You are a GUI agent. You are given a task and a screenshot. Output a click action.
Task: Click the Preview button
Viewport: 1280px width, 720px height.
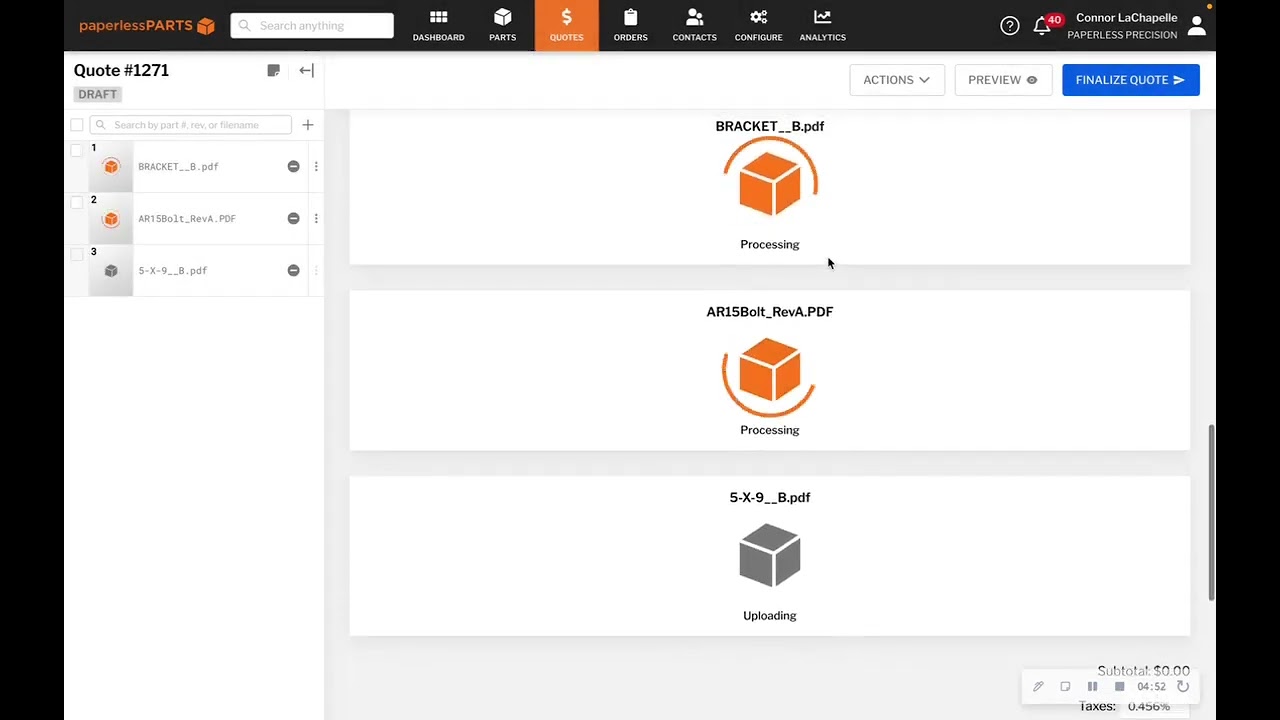[x=1002, y=80]
